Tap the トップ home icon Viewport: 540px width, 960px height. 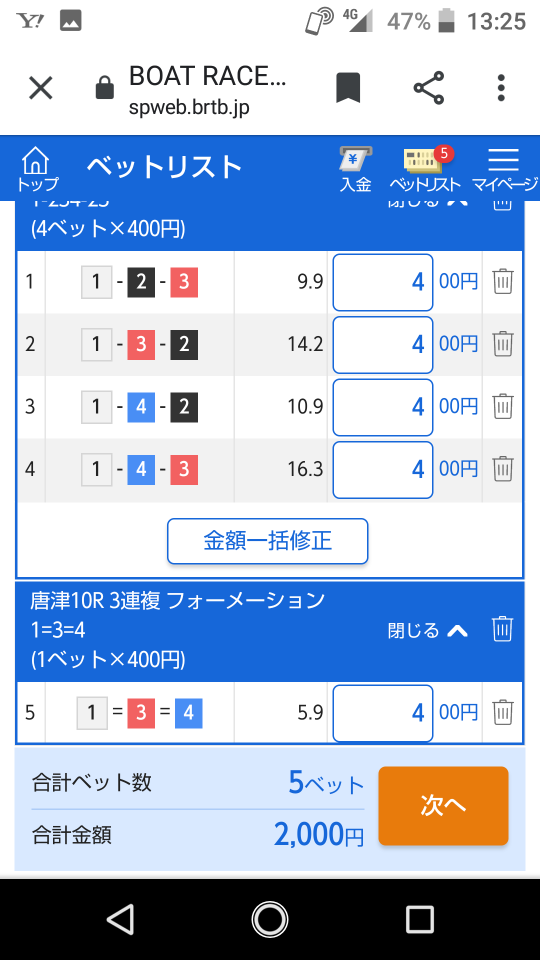[x=37, y=168]
